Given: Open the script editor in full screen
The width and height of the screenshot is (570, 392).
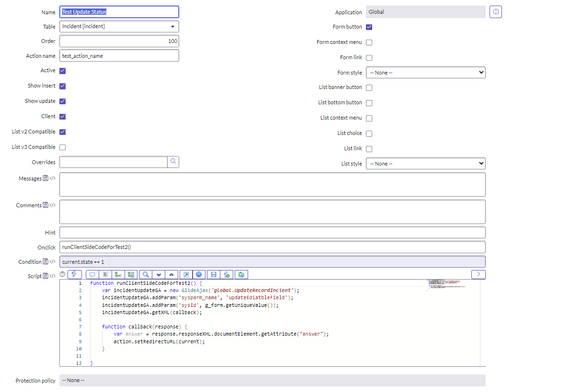Looking at the screenshot, I should [186, 275].
